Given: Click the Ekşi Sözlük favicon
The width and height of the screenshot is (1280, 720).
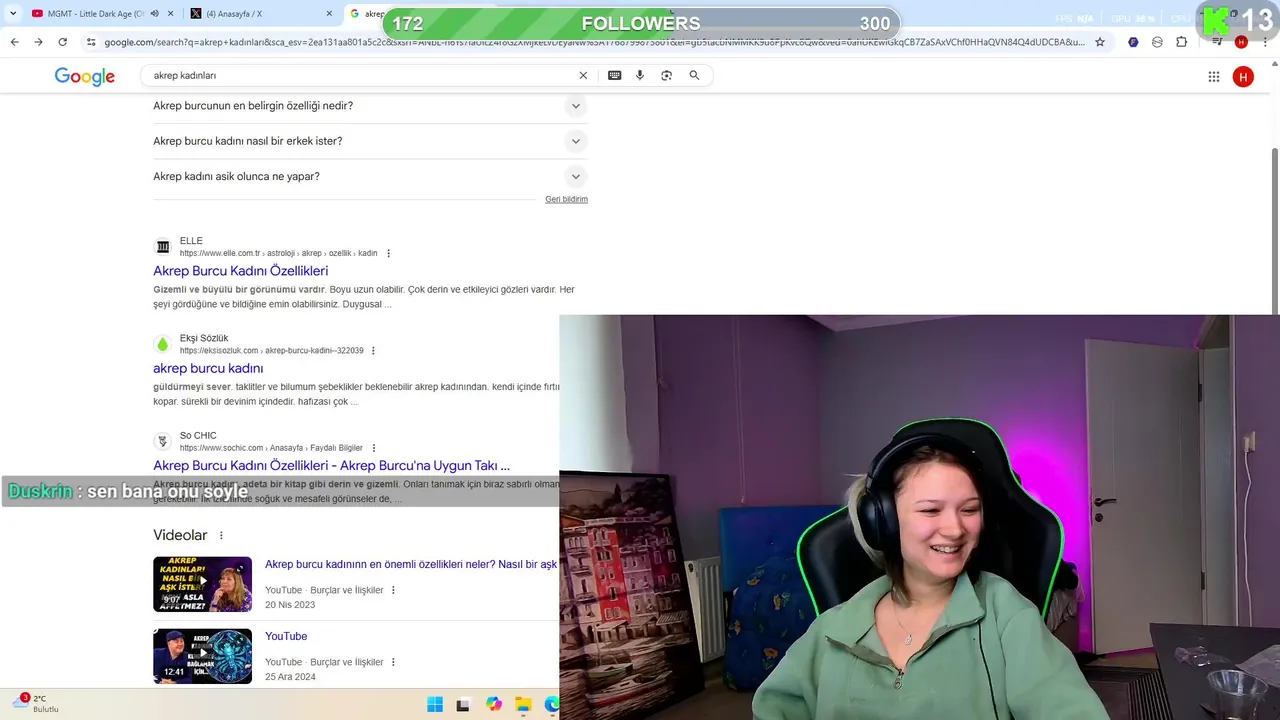Looking at the screenshot, I should (x=163, y=344).
